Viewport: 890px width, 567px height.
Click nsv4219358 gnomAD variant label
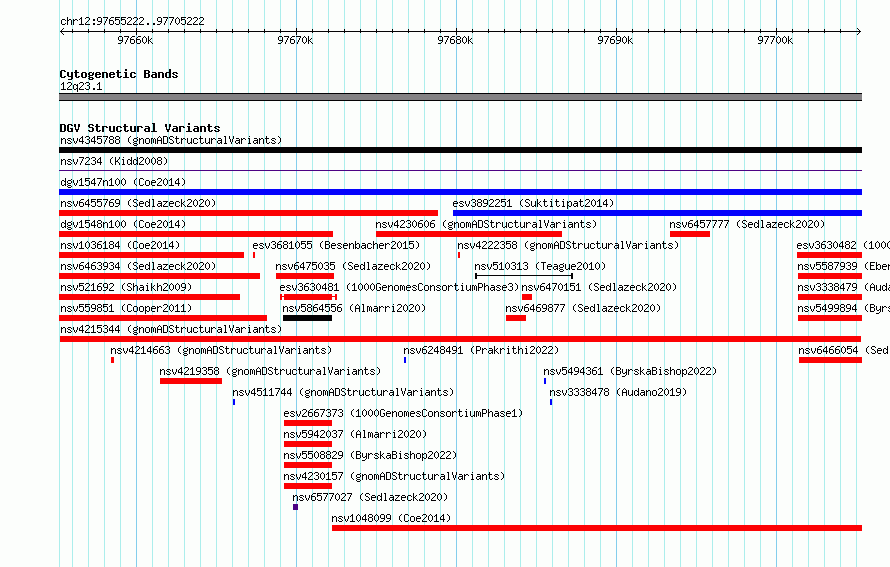(x=270, y=371)
